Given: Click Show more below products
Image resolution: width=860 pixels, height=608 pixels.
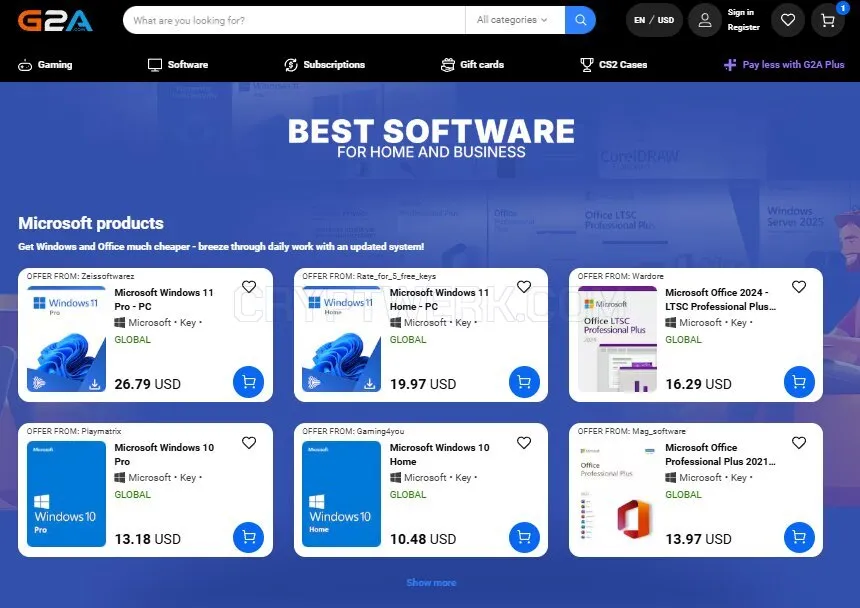Looking at the screenshot, I should [x=431, y=583].
